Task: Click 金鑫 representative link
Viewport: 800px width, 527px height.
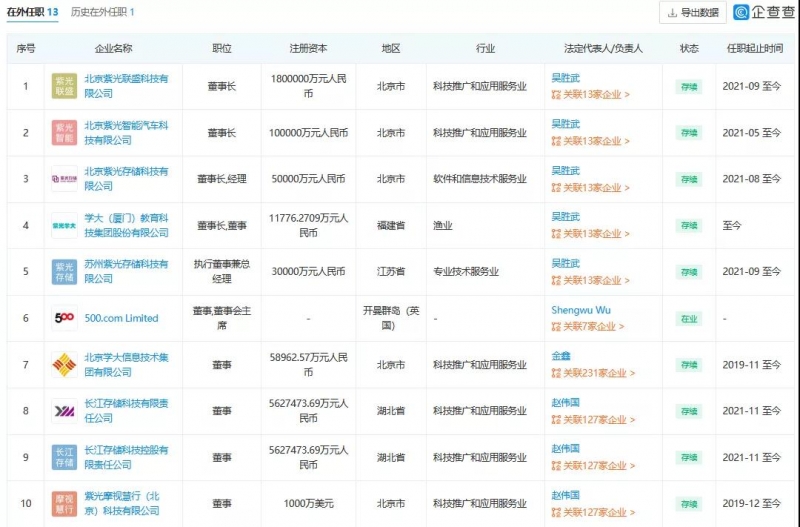Action: 561,356
